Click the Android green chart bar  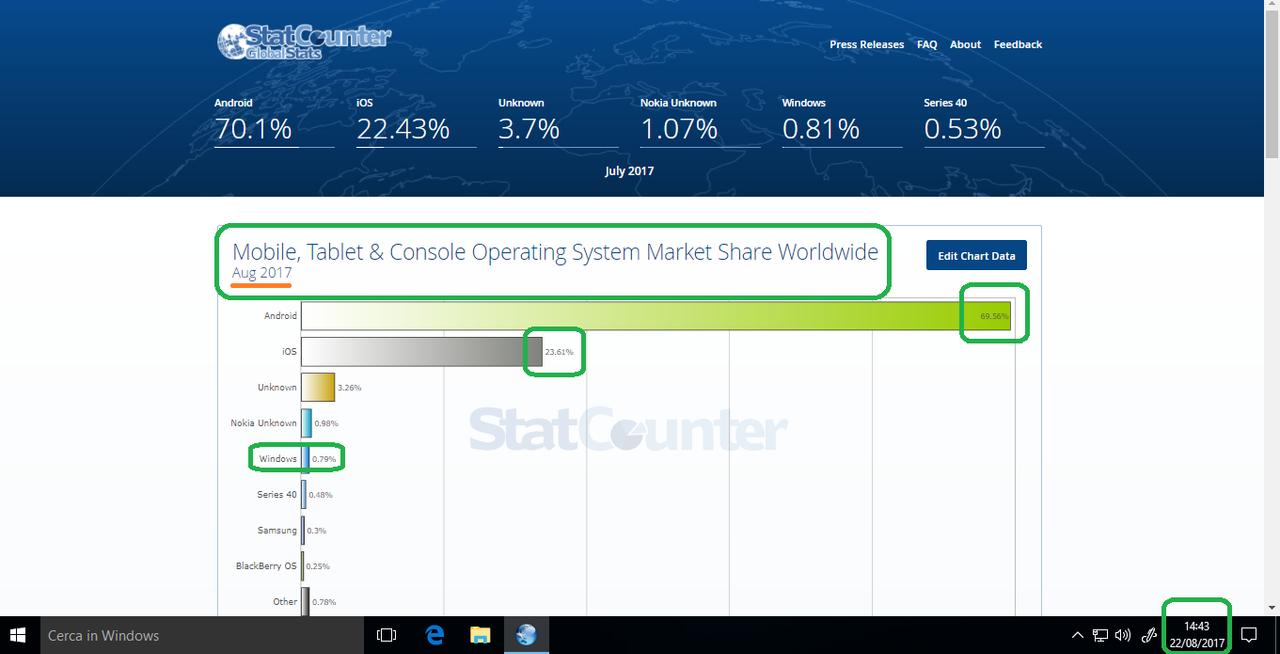click(656, 316)
